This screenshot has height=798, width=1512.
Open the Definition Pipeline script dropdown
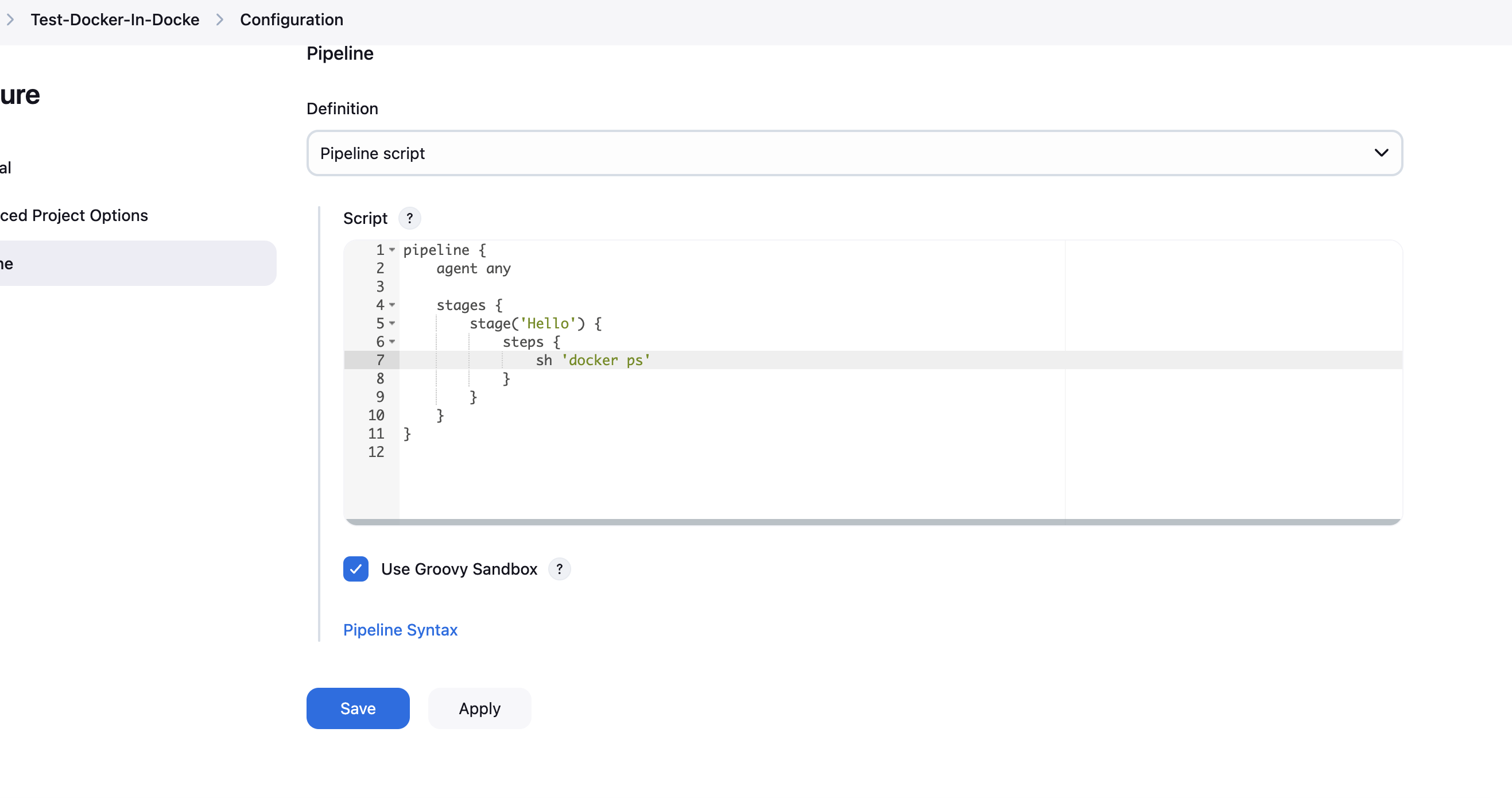pyautogui.click(x=854, y=153)
